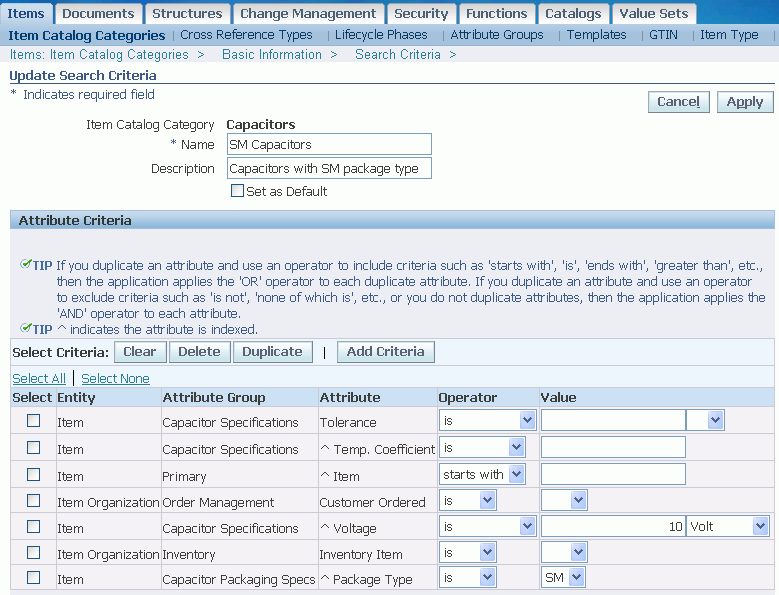Check the Voltage row checkbox
This screenshot has width=779, height=595.
33,526
